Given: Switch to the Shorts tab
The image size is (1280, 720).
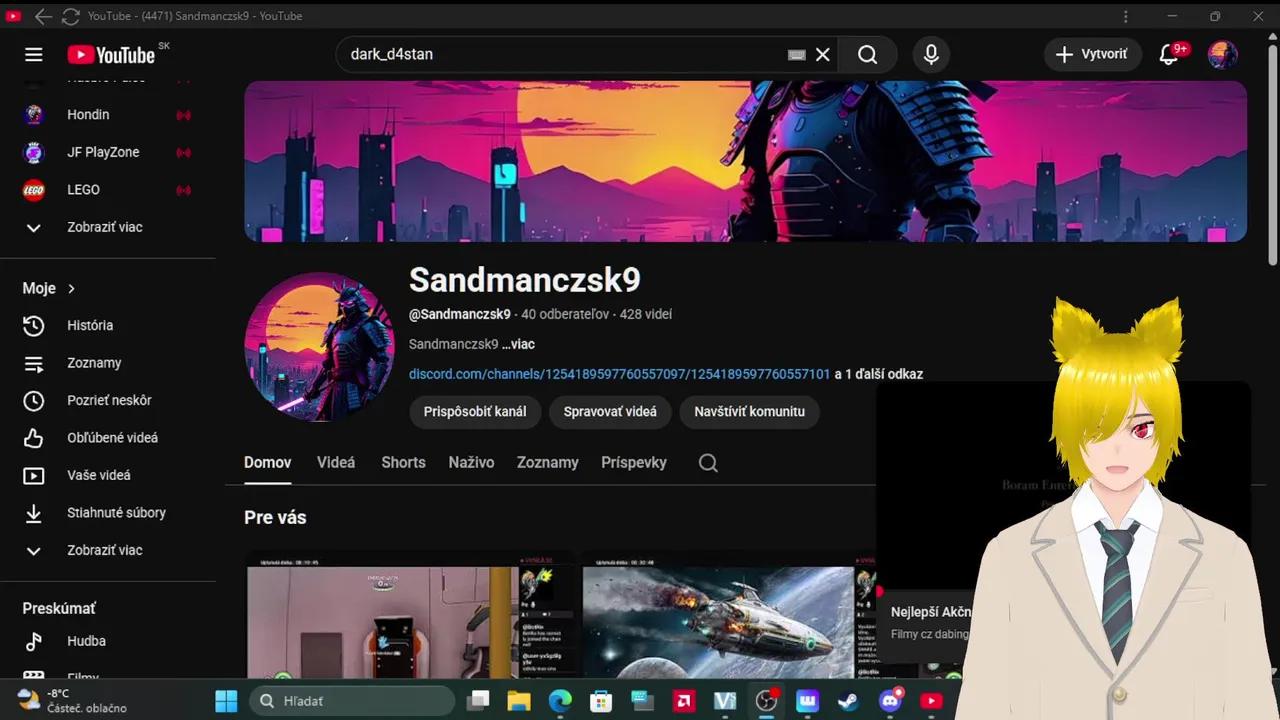Looking at the screenshot, I should tap(403, 463).
